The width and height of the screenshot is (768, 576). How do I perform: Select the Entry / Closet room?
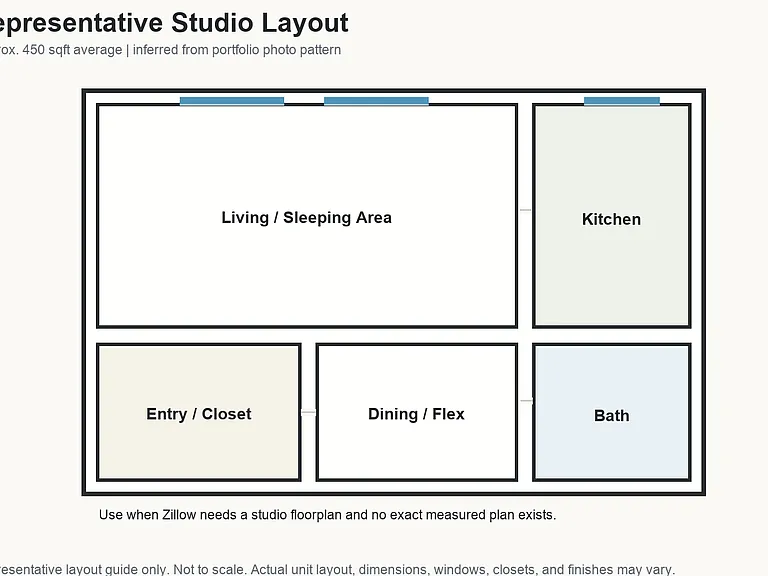coord(199,412)
